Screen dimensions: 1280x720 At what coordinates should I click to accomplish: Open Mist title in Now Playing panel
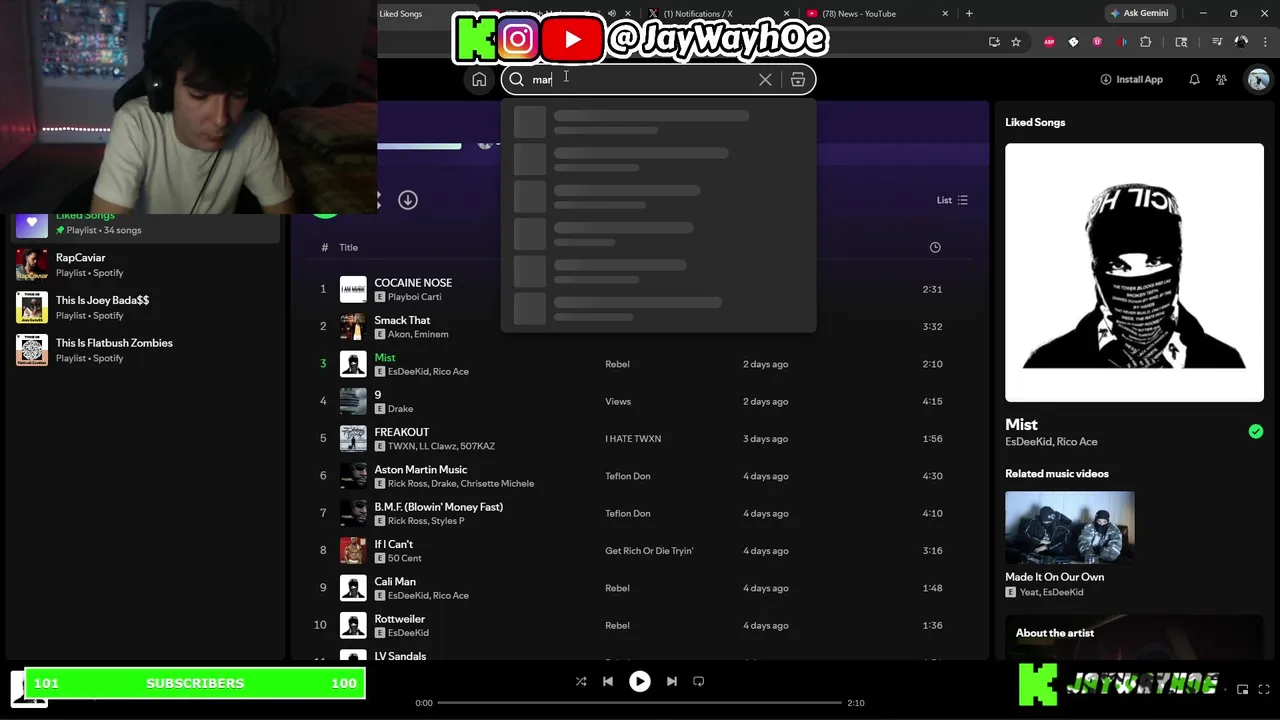click(x=1021, y=425)
